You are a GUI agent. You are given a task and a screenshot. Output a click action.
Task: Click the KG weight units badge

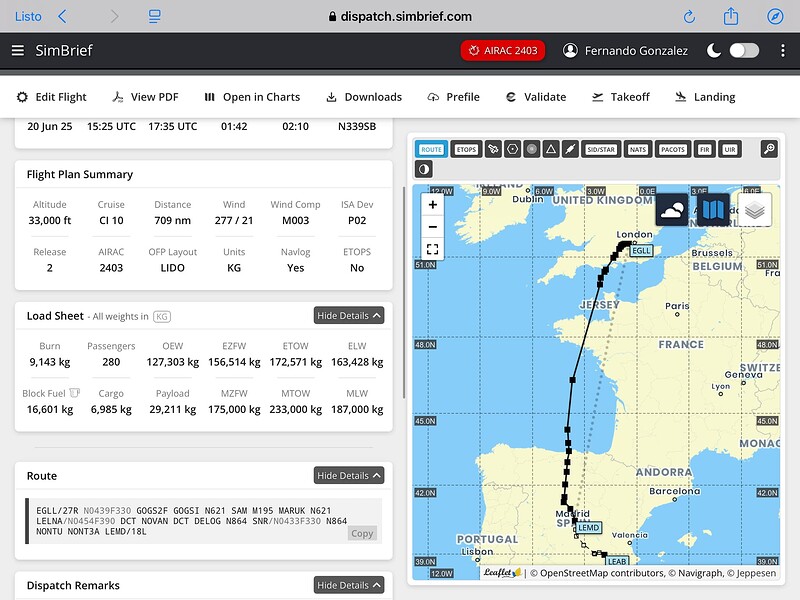[162, 316]
